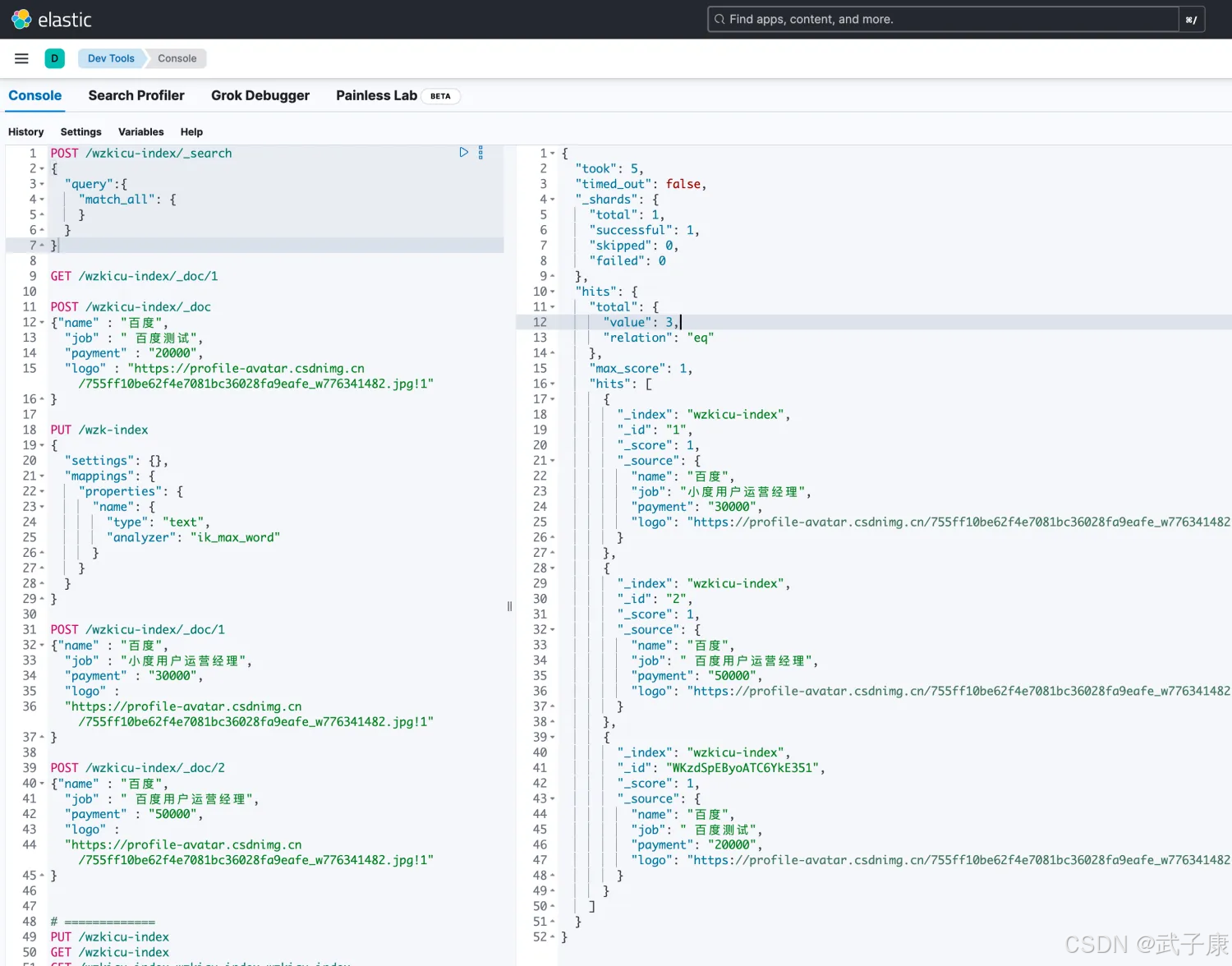Image resolution: width=1232 pixels, height=966 pixels.
Task: Open console Settings
Action: [80, 131]
